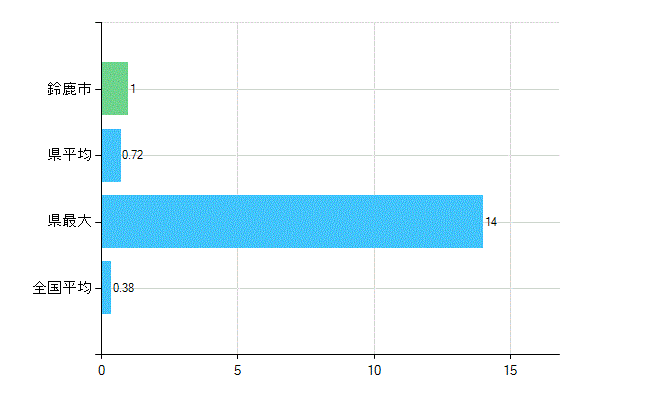Click the right end of the 県最大 bar
The image size is (650, 400).
(480, 221)
